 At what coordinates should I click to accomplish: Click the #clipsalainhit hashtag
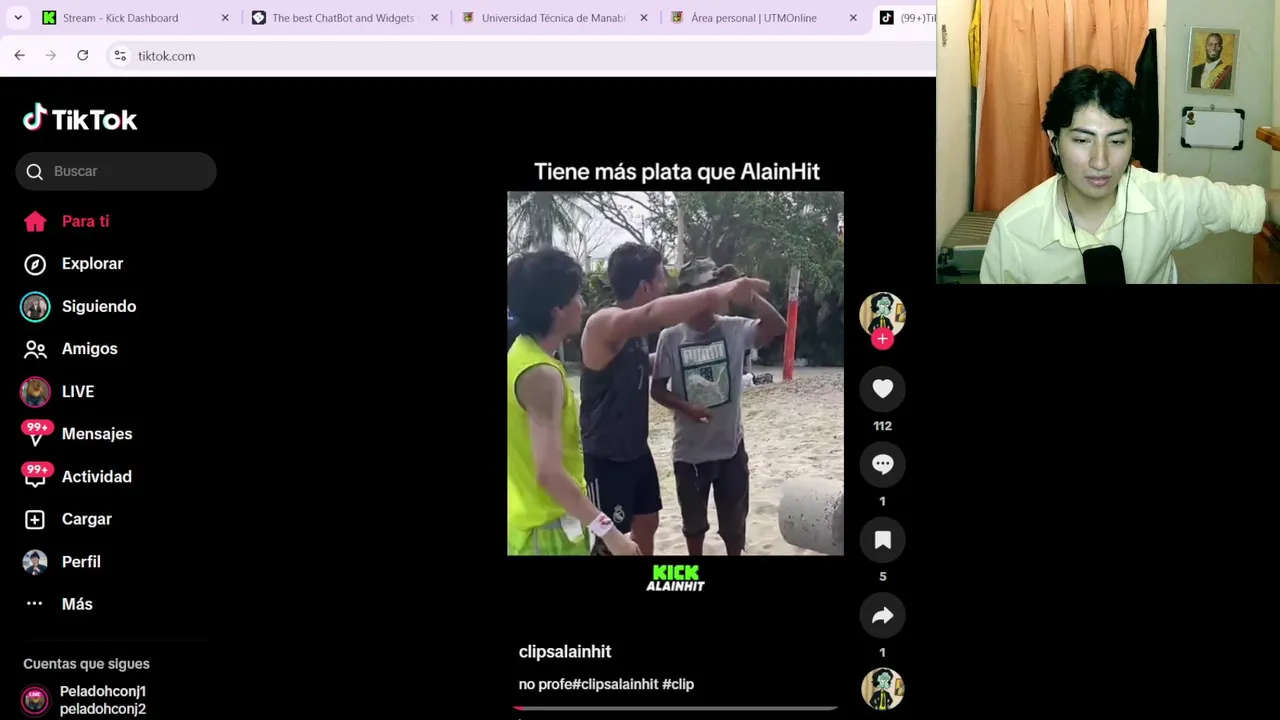615,684
